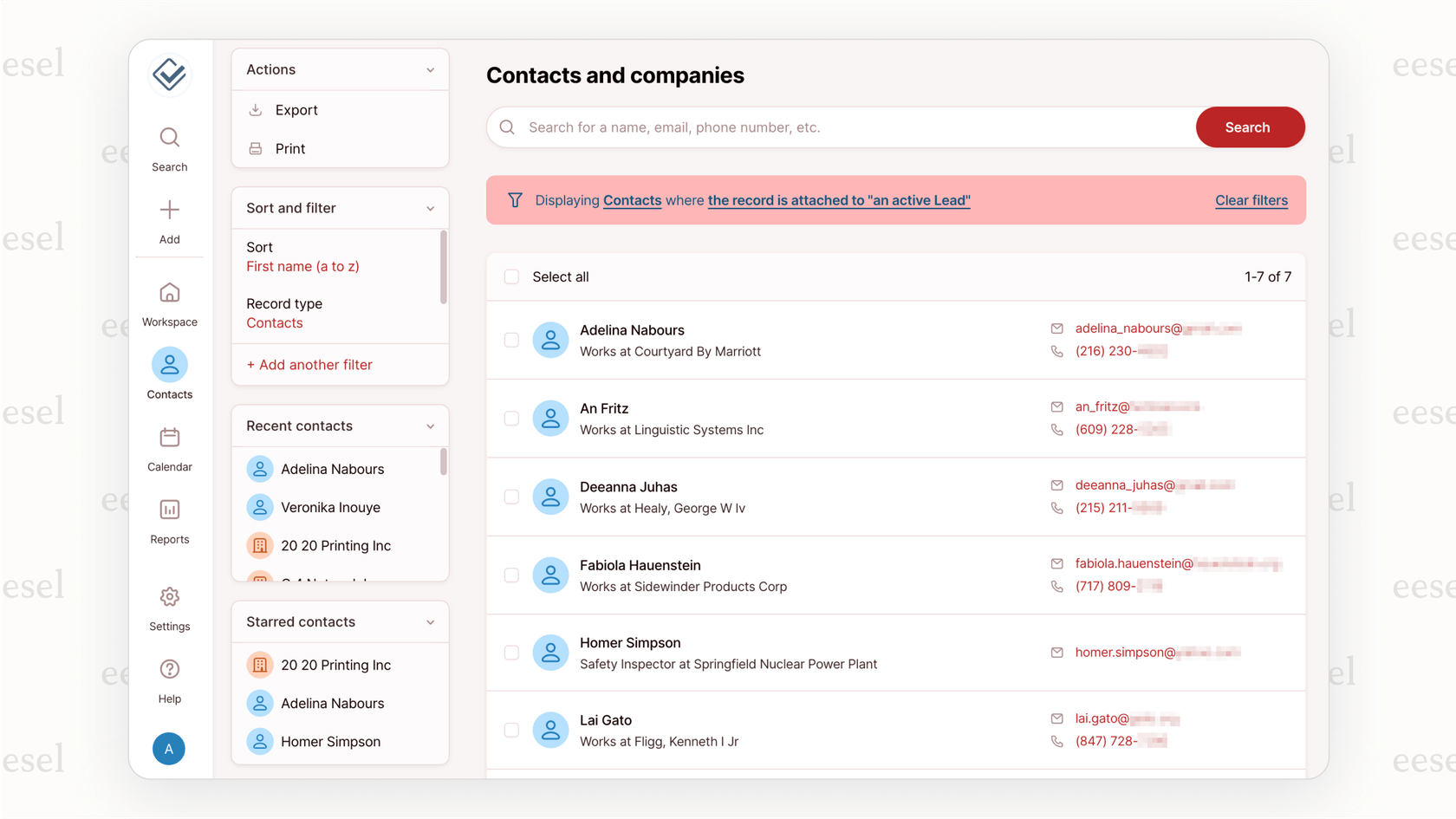This screenshot has width=1456, height=819.
Task: Open Settings with the gear icon
Action: (x=169, y=597)
